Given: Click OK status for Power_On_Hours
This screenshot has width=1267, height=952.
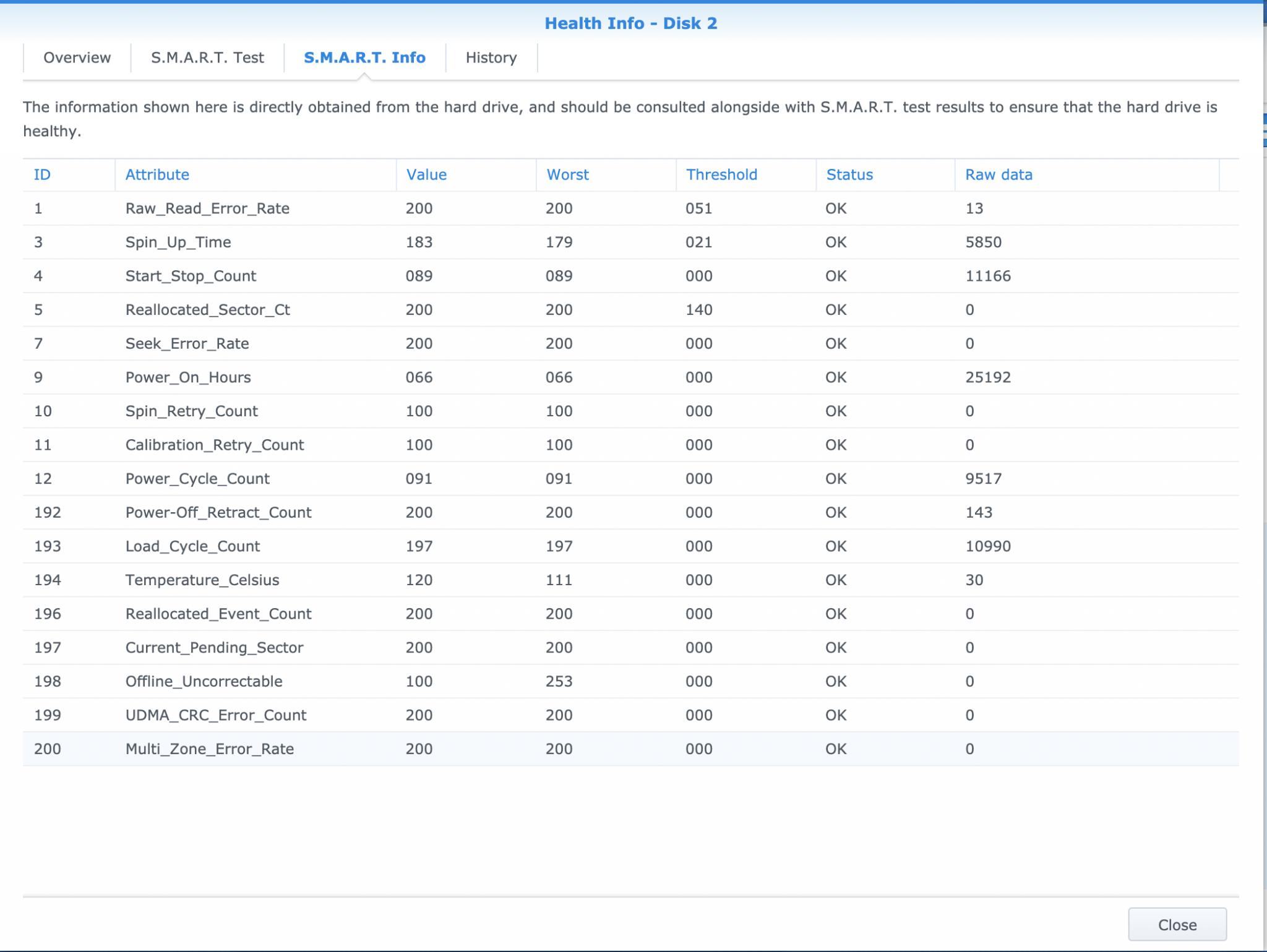Looking at the screenshot, I should pos(836,377).
